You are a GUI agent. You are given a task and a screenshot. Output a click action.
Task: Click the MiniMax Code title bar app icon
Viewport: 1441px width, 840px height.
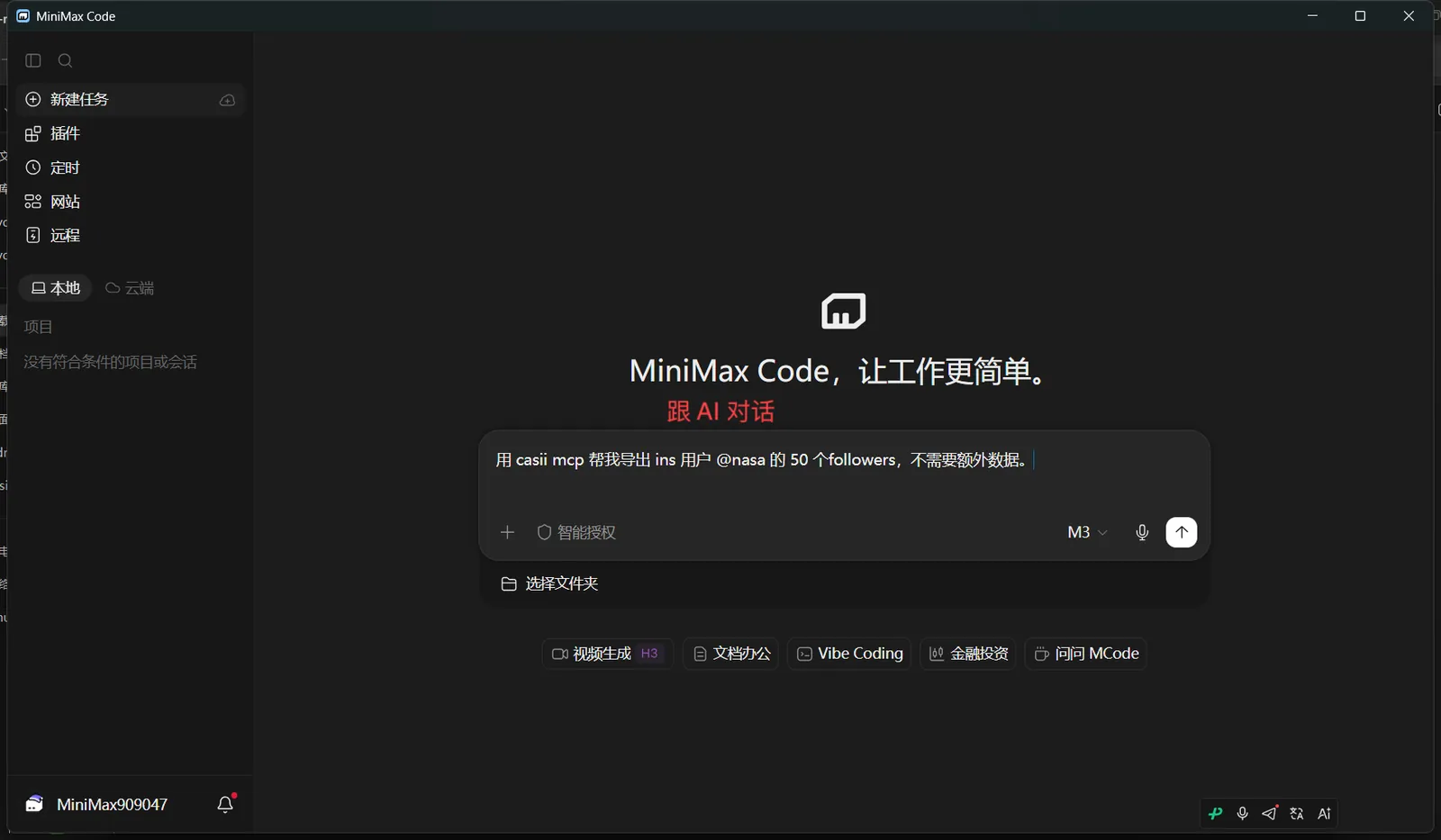tap(23, 16)
